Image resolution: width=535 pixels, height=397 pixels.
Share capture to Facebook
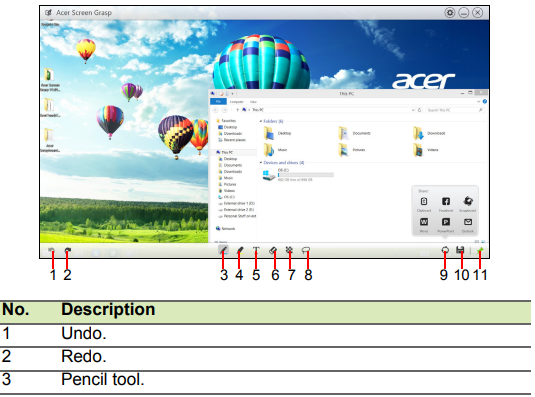(446, 204)
